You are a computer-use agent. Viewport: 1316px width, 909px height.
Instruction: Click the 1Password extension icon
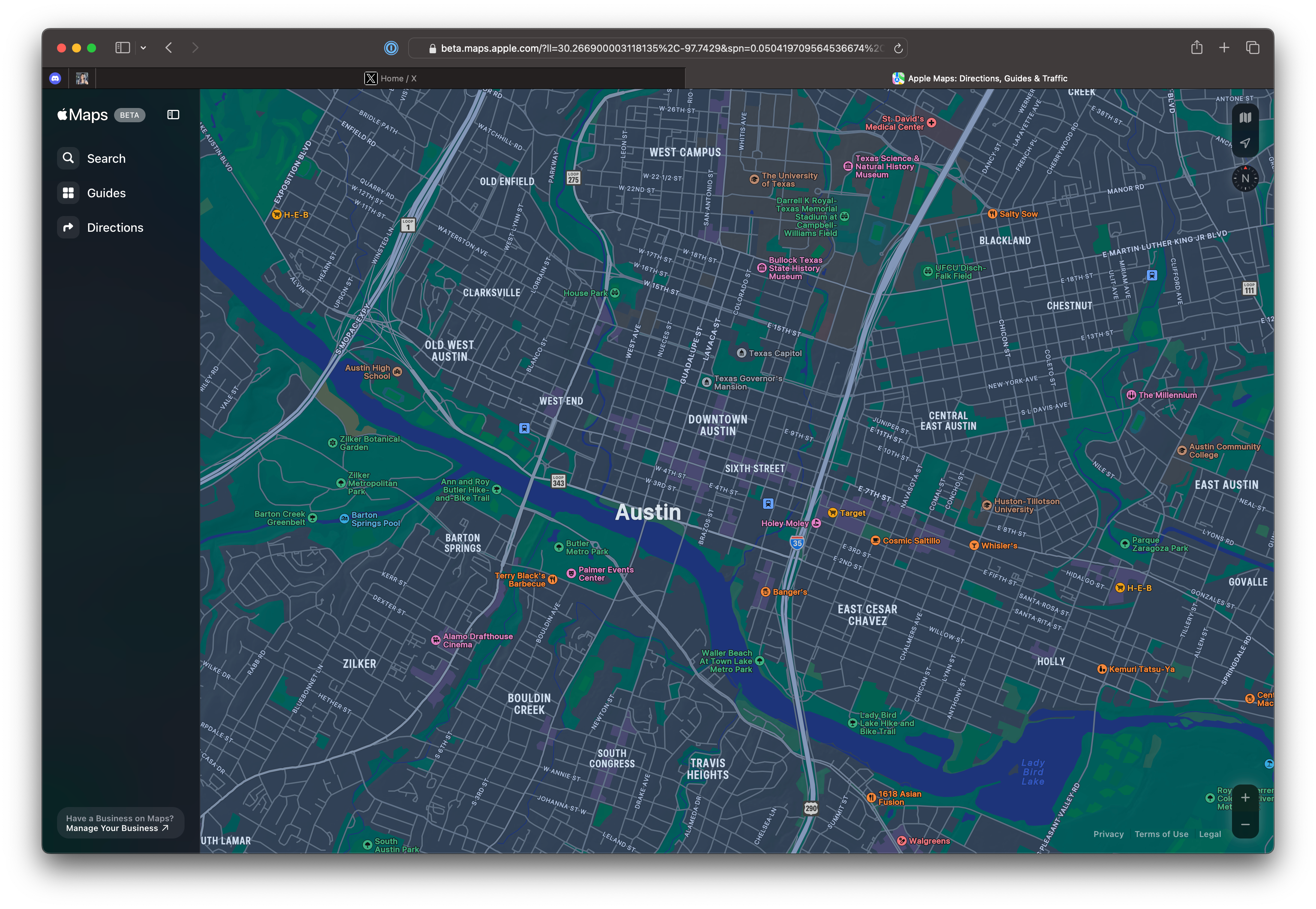[x=391, y=48]
